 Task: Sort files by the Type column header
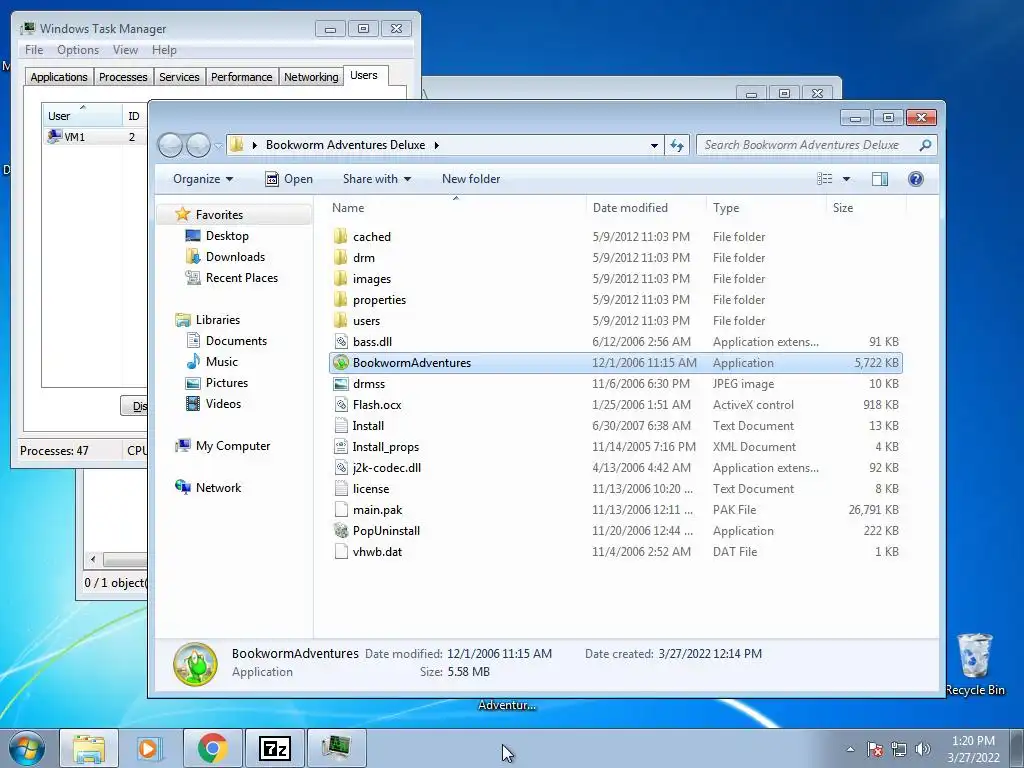(767, 208)
